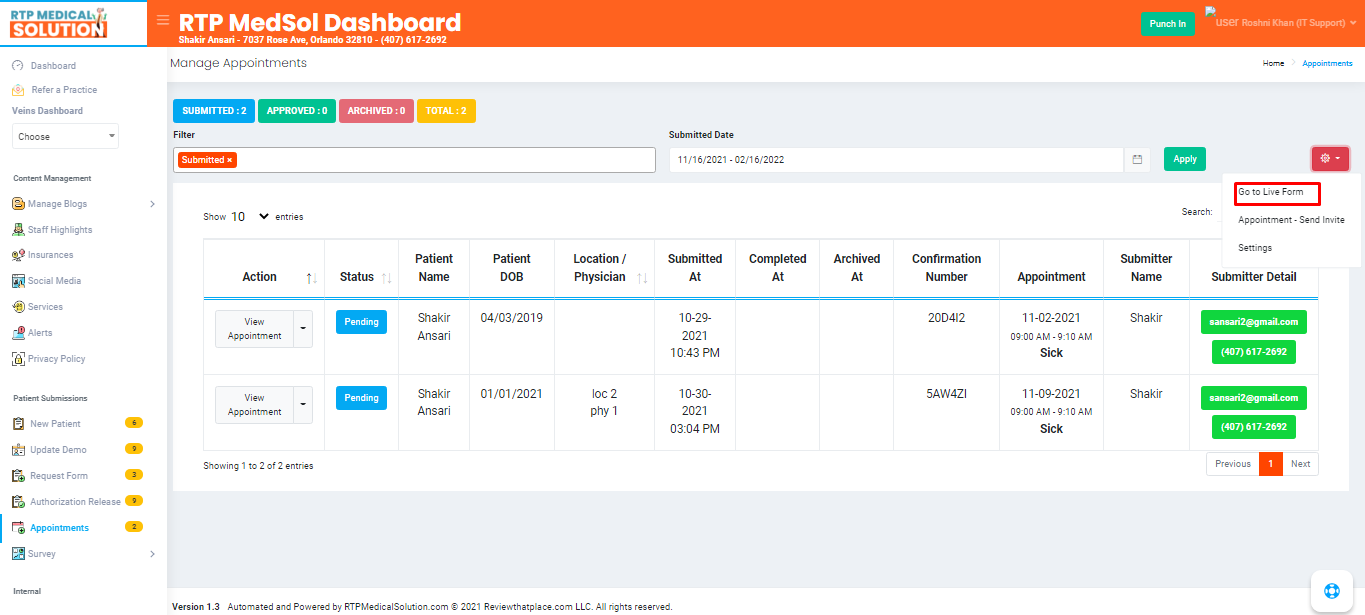Switch to the Archived : 0 tab
1365x615 pixels.
coord(376,111)
